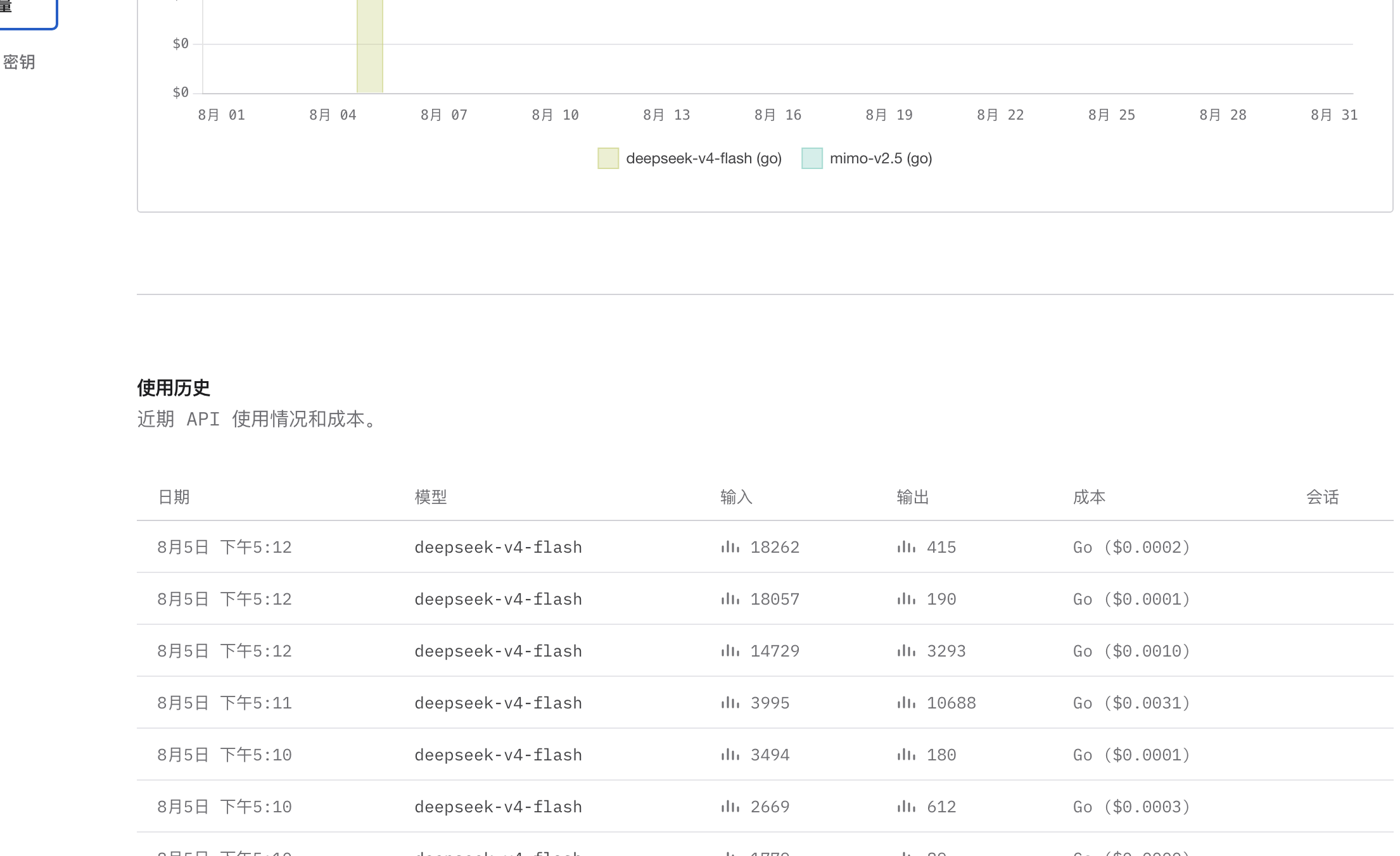The height and width of the screenshot is (856, 1400).
Task: Click the 日期 column header
Action: pos(174,497)
